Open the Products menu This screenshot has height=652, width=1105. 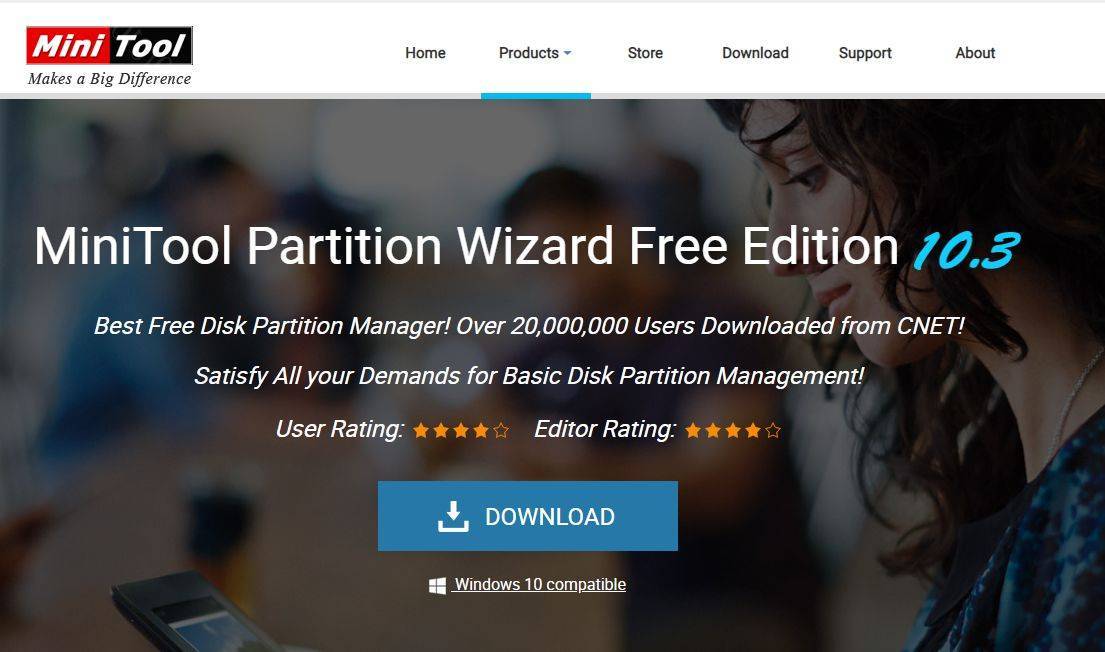(529, 53)
